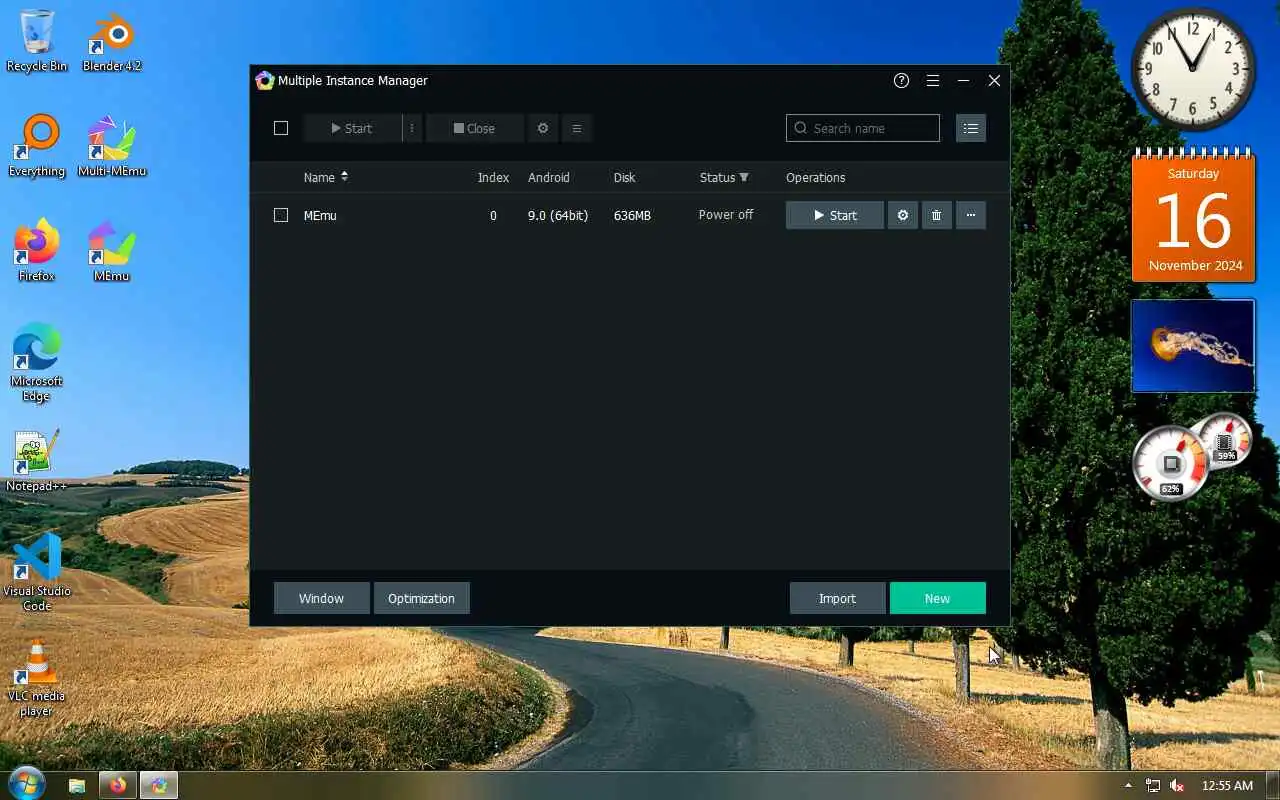Open the help question-mark icon

(x=901, y=81)
